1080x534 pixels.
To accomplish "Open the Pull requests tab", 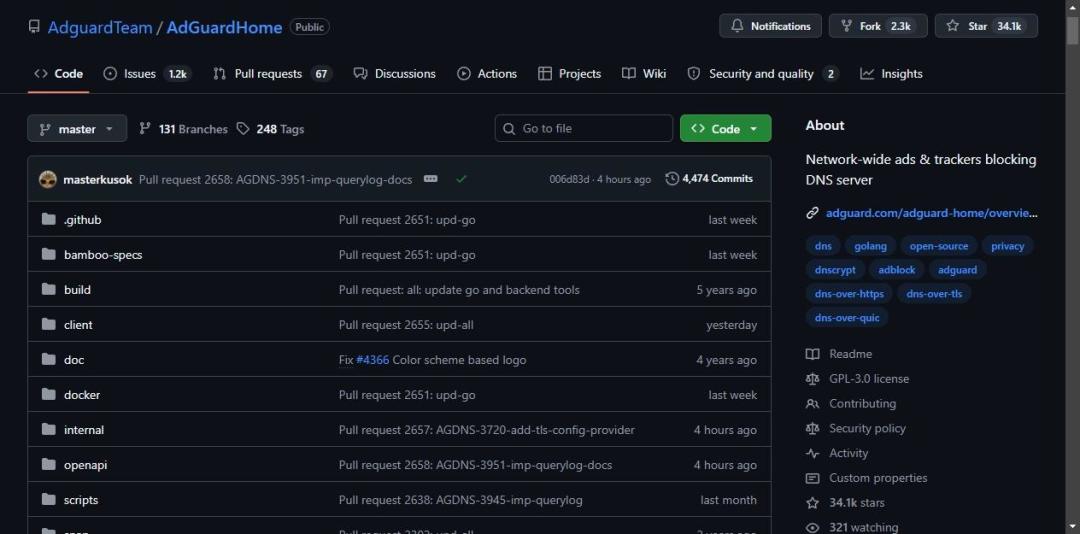I will (273, 74).
